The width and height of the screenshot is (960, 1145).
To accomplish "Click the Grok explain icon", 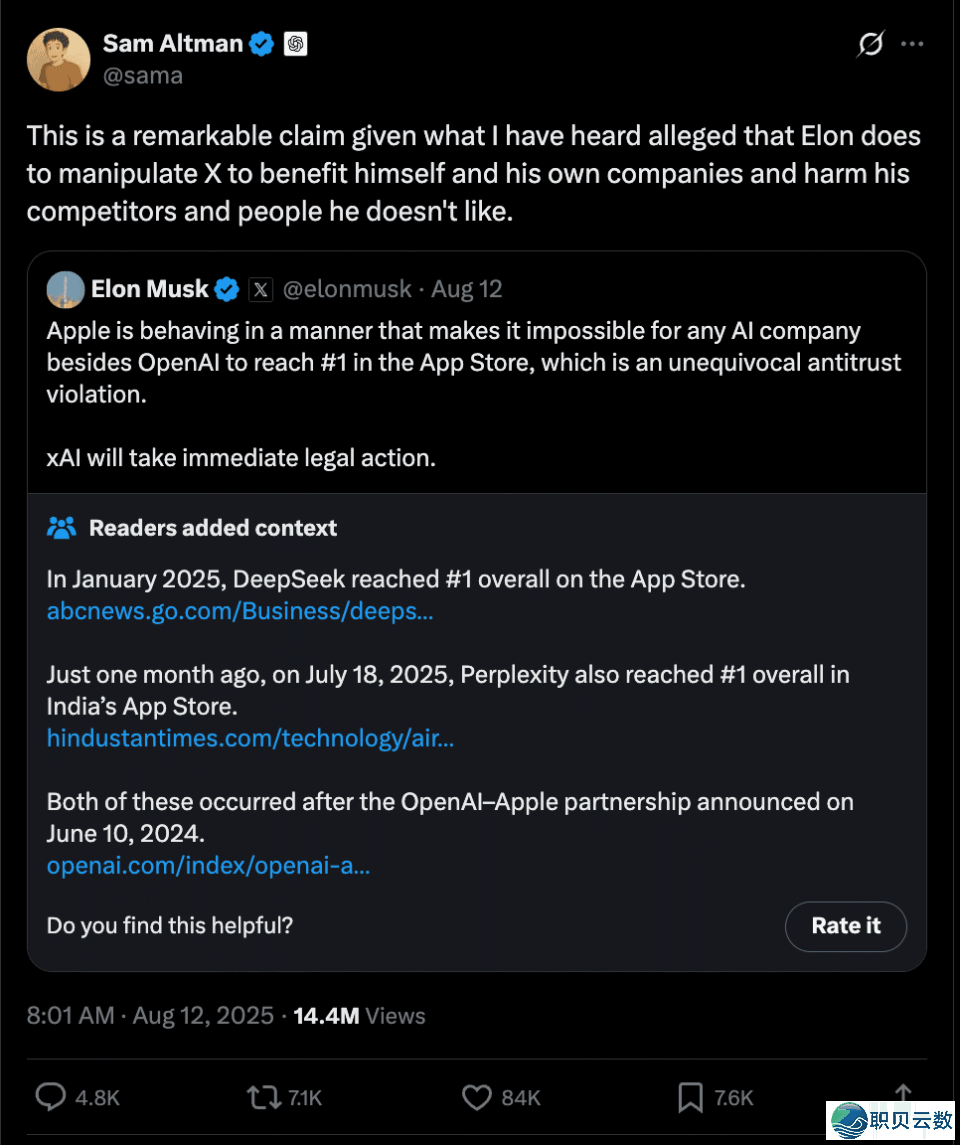I will pos(870,45).
